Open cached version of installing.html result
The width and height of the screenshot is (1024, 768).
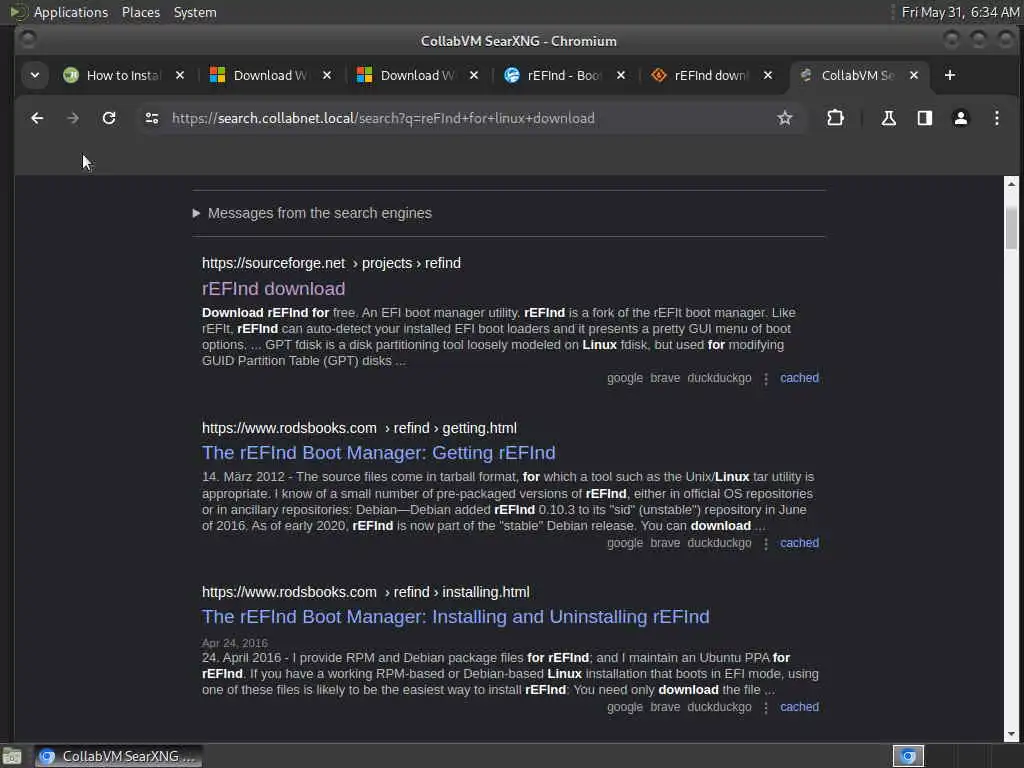pyautogui.click(x=799, y=707)
